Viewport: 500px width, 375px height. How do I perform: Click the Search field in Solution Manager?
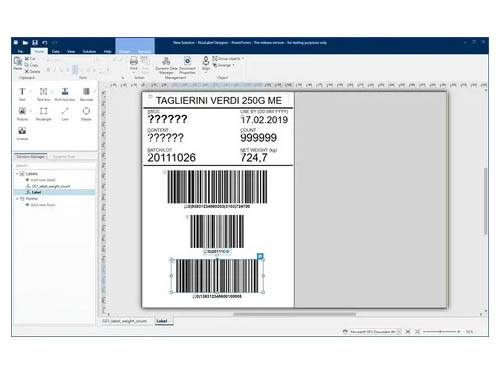click(54, 165)
